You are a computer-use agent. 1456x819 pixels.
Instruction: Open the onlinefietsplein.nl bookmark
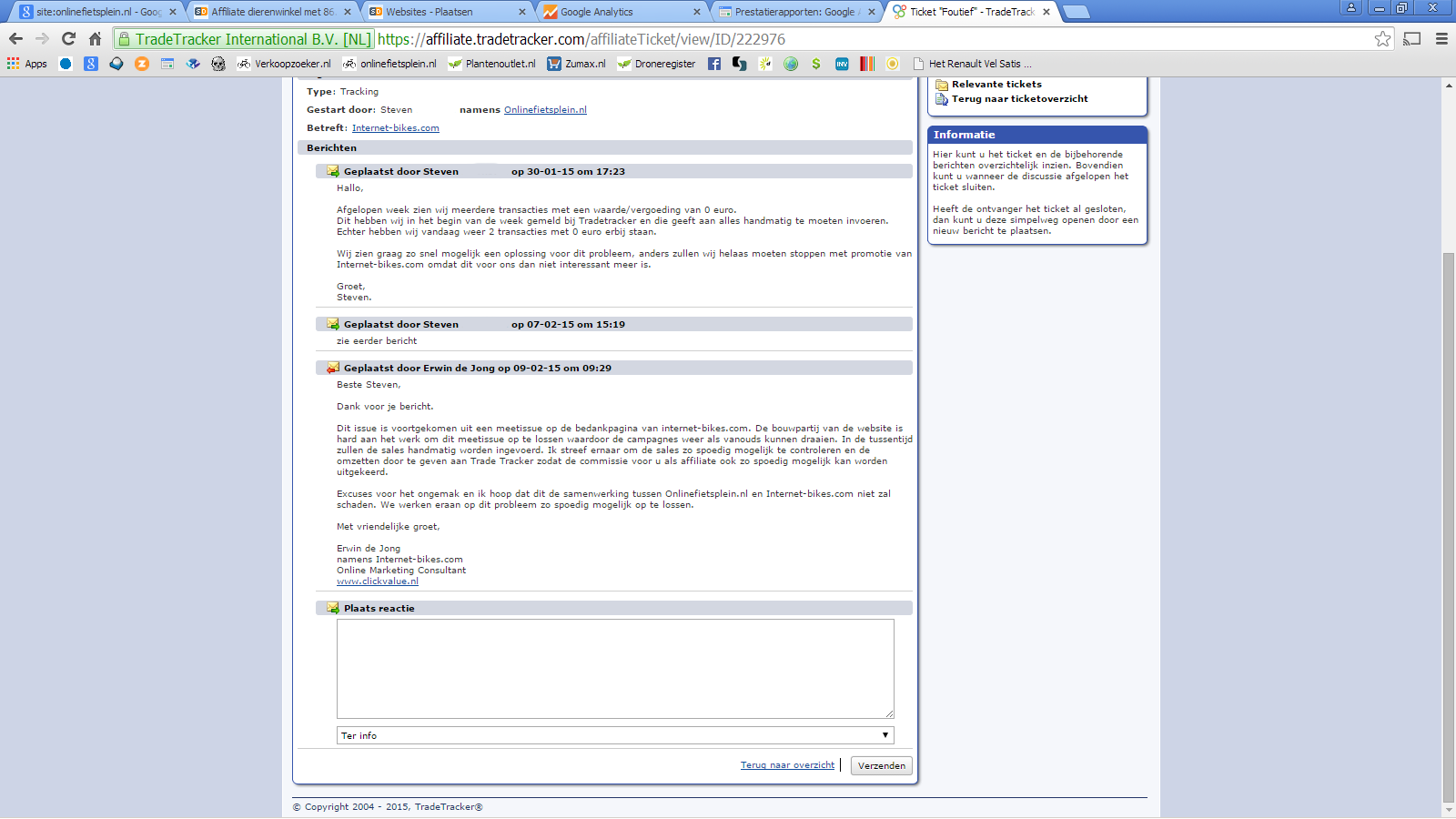tap(389, 64)
